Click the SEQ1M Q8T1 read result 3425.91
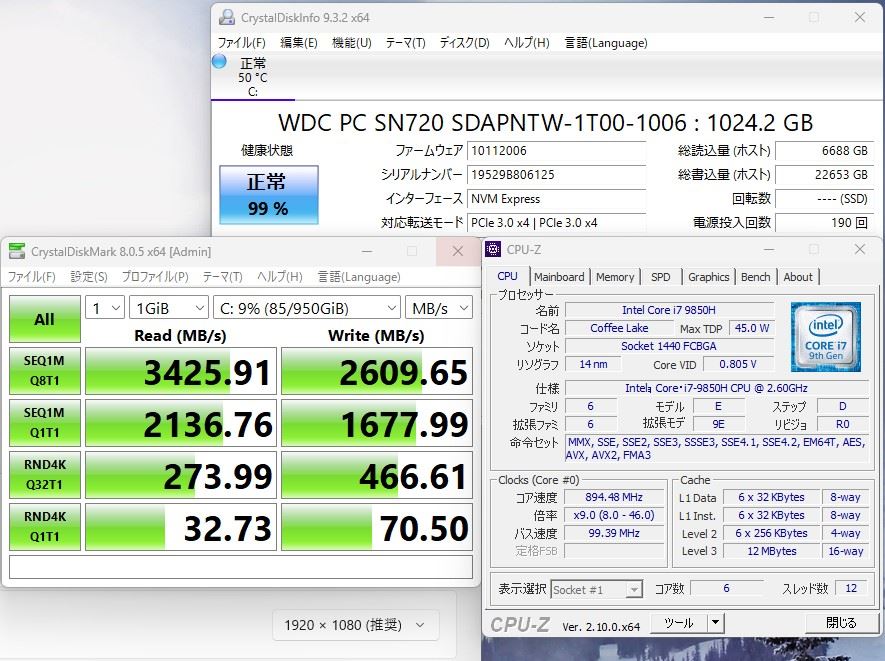Screen dimensions: 885x661 click(181, 371)
